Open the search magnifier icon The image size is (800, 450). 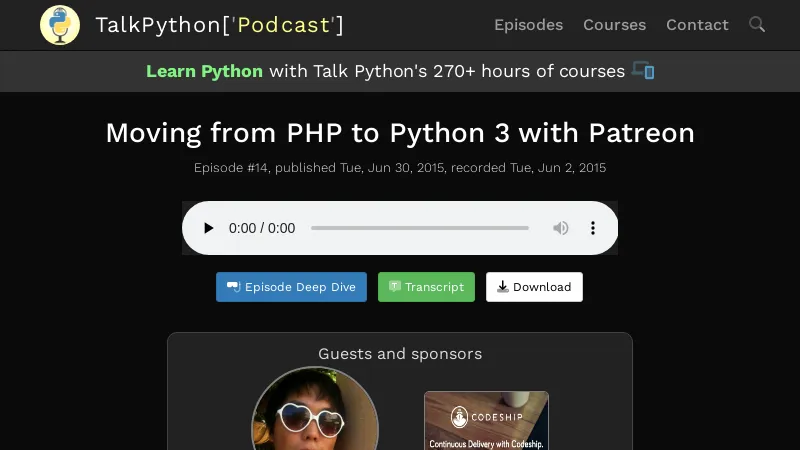757,25
